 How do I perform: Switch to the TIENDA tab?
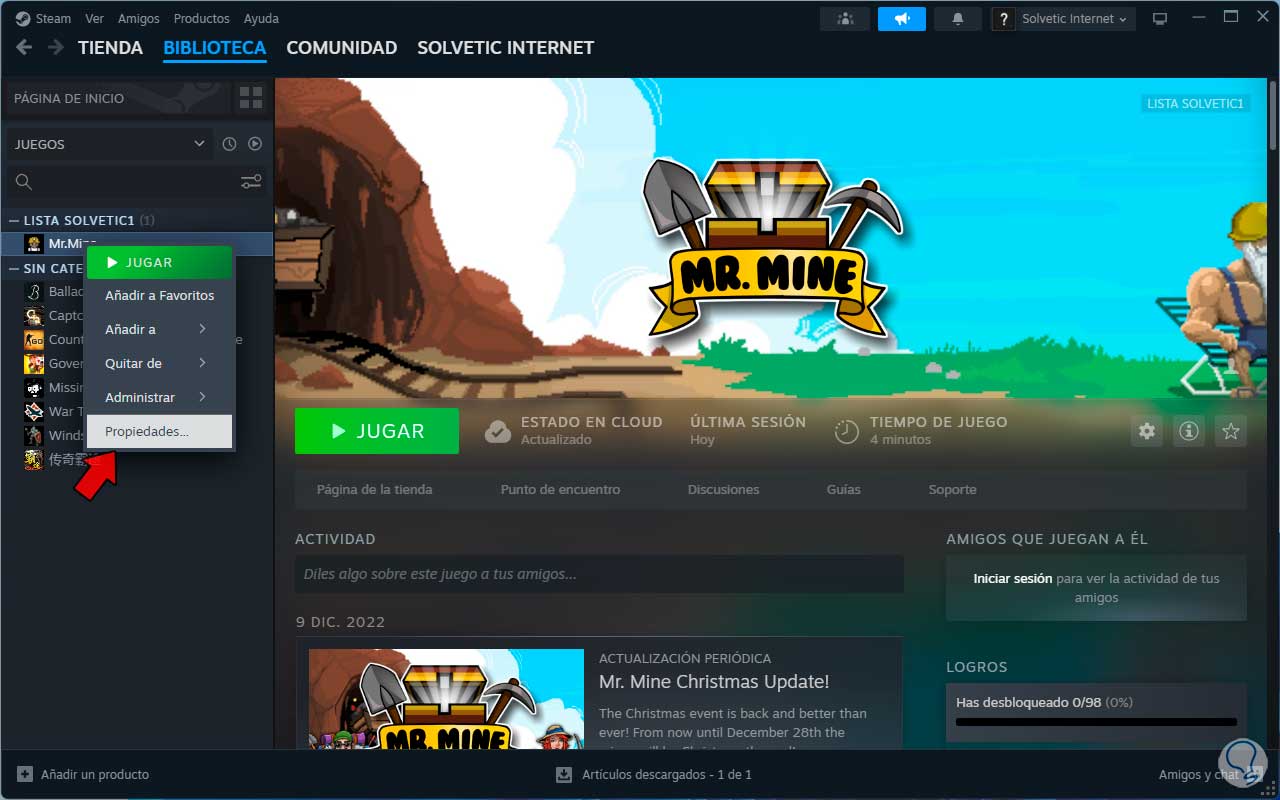(110, 47)
